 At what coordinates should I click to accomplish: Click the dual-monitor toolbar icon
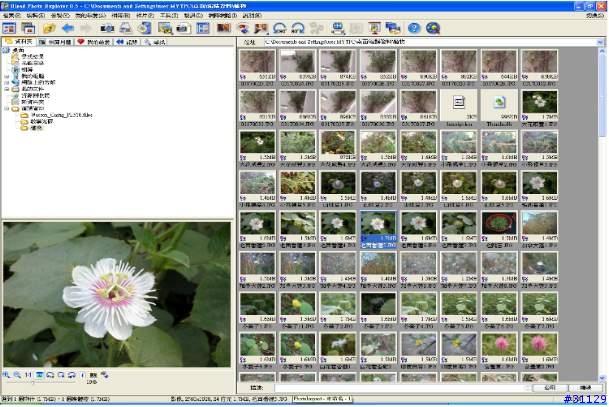click(x=393, y=28)
